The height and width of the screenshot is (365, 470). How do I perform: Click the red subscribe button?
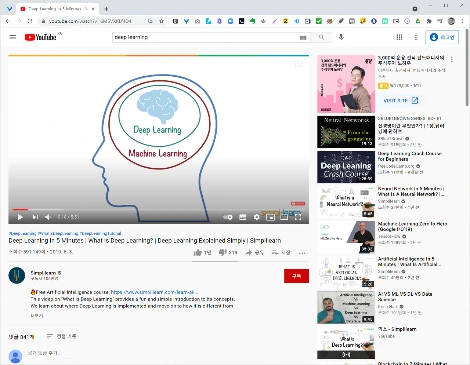click(x=296, y=276)
